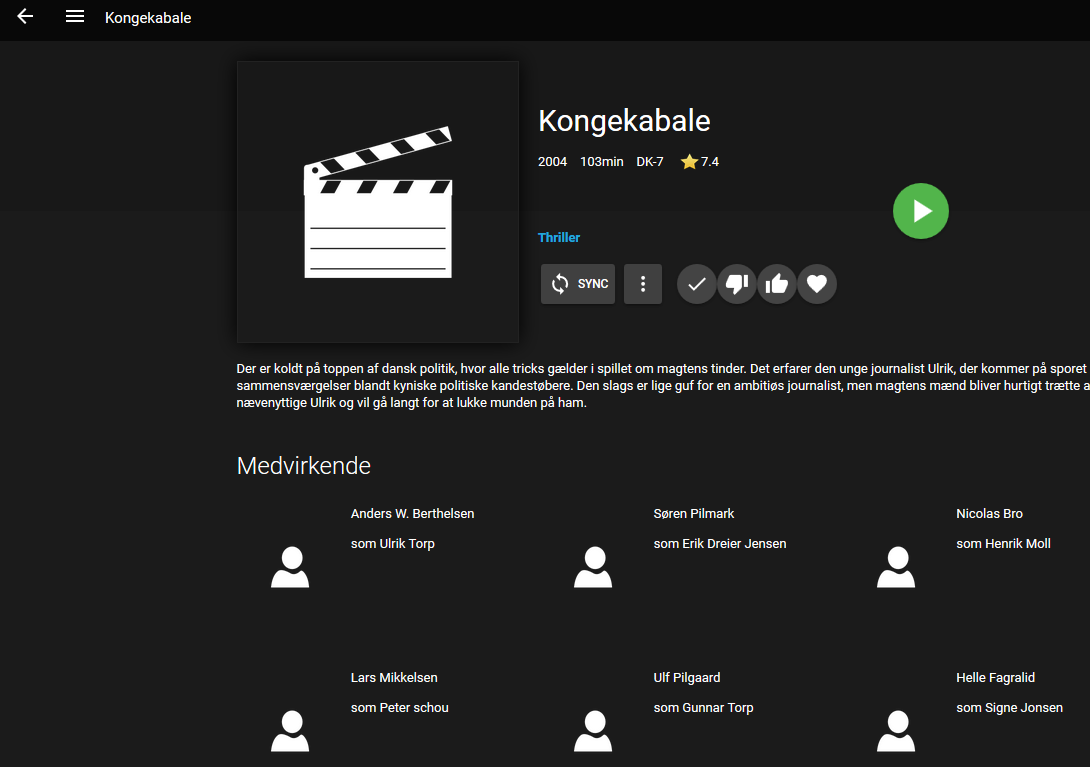The image size is (1090, 767).
Task: Mark movie as watched with checkmark
Action: (697, 284)
